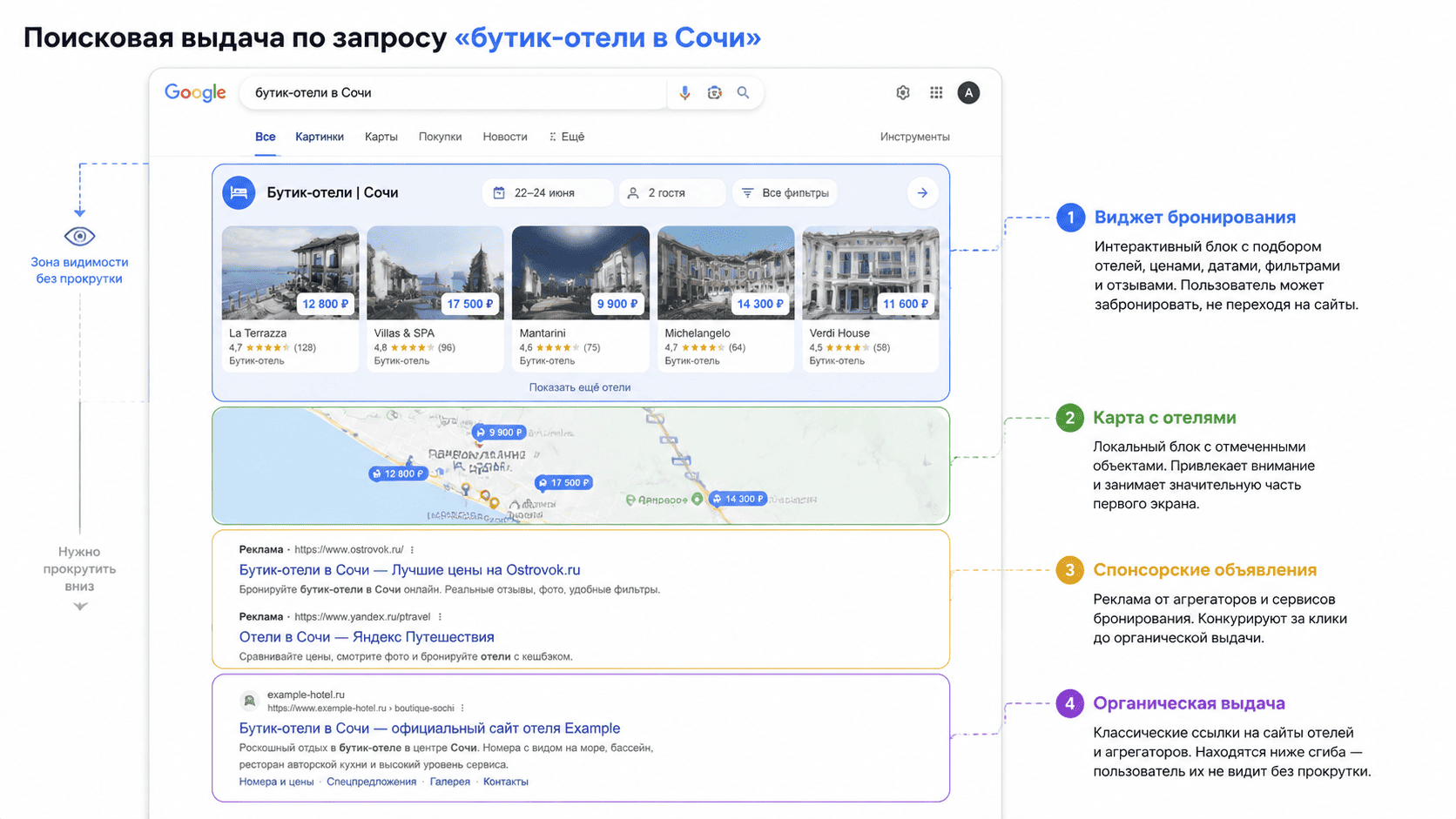The height and width of the screenshot is (819, 1456).
Task: Click the https://www.ostrovok.ru/ ad URL
Action: [349, 550]
